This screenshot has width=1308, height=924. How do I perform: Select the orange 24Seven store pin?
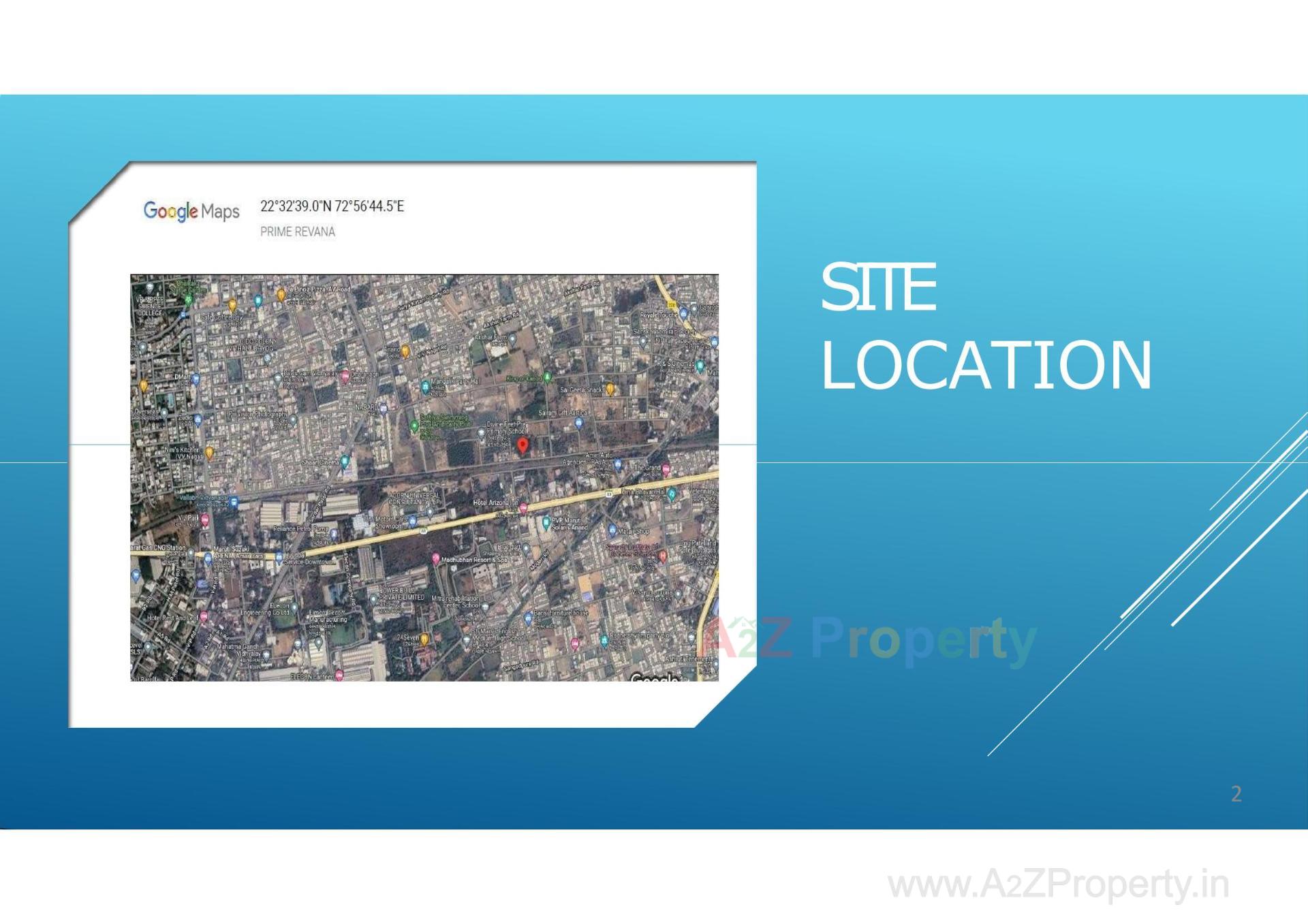pyautogui.click(x=425, y=639)
